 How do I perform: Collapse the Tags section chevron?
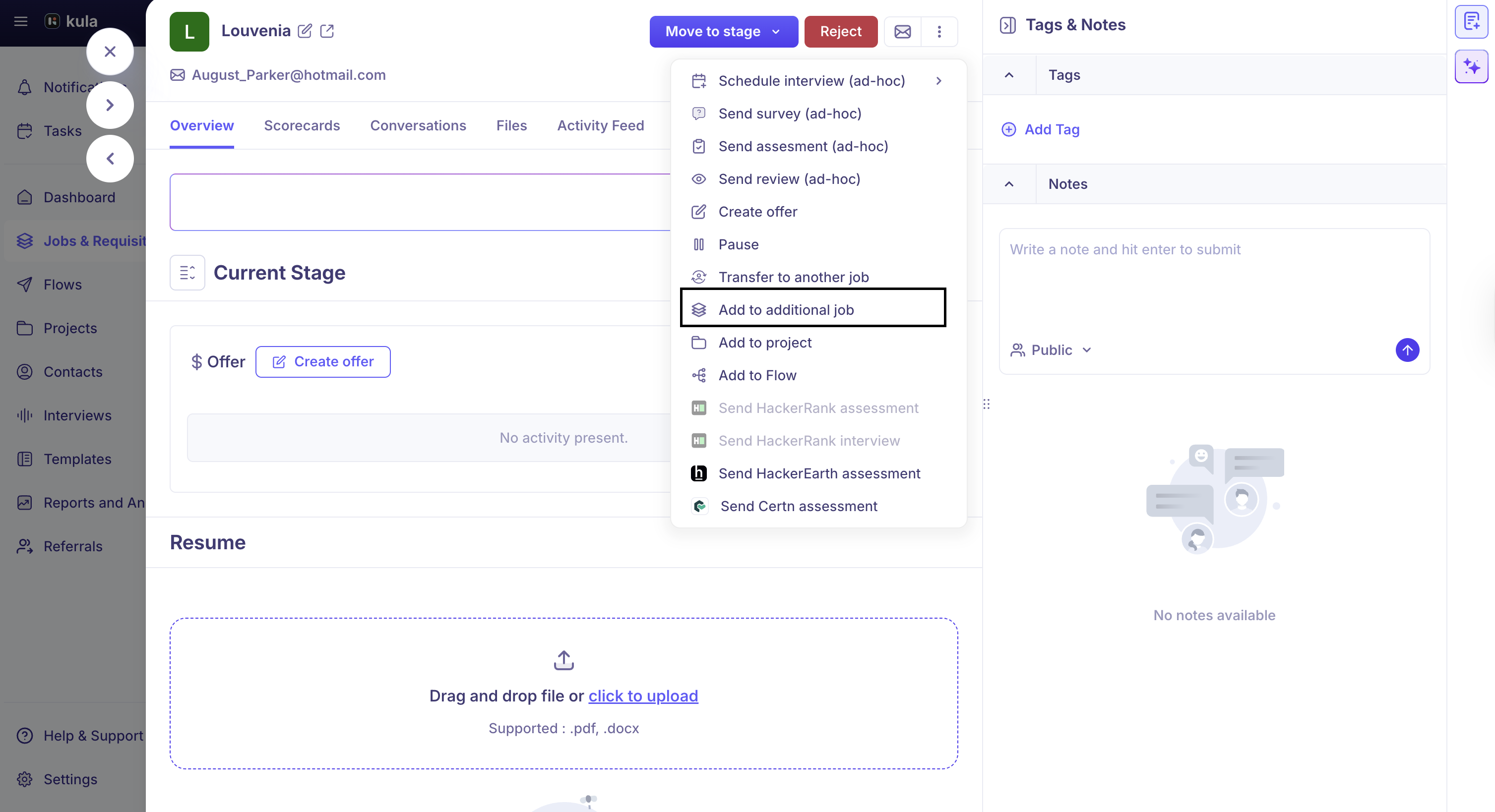(x=1009, y=75)
